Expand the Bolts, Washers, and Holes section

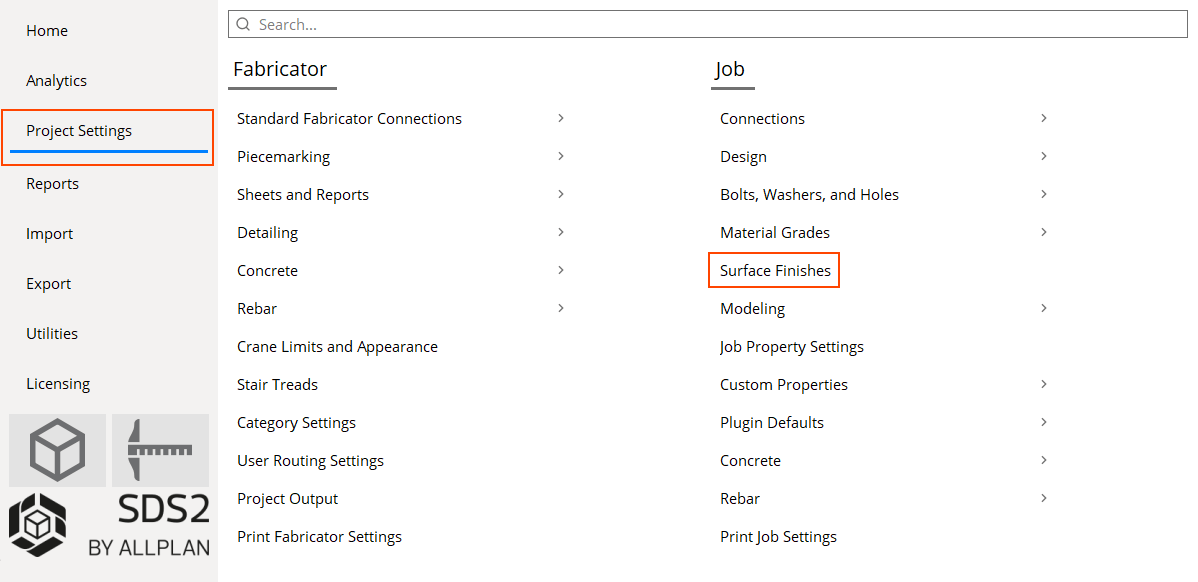pos(1043,194)
